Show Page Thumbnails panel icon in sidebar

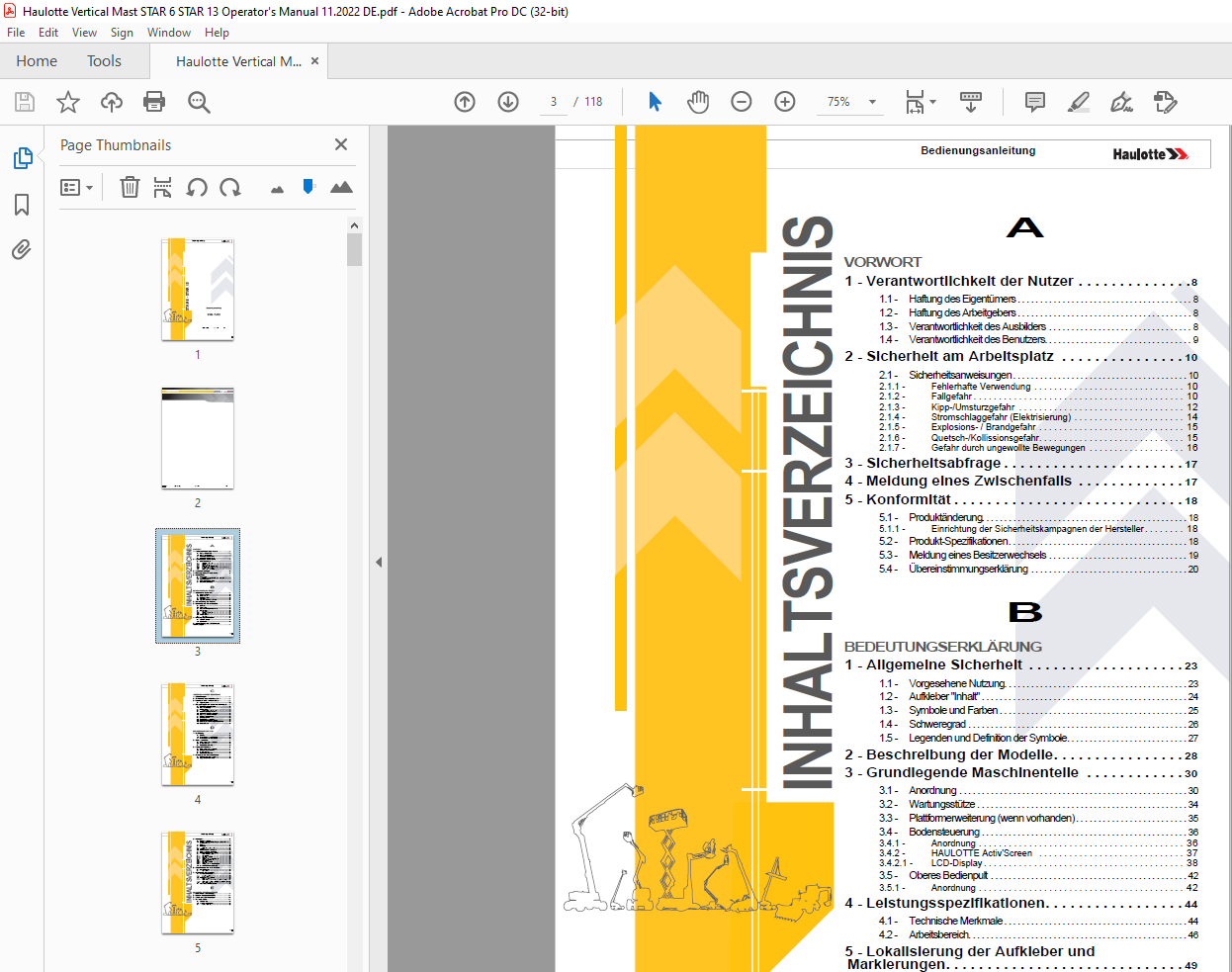(x=23, y=158)
